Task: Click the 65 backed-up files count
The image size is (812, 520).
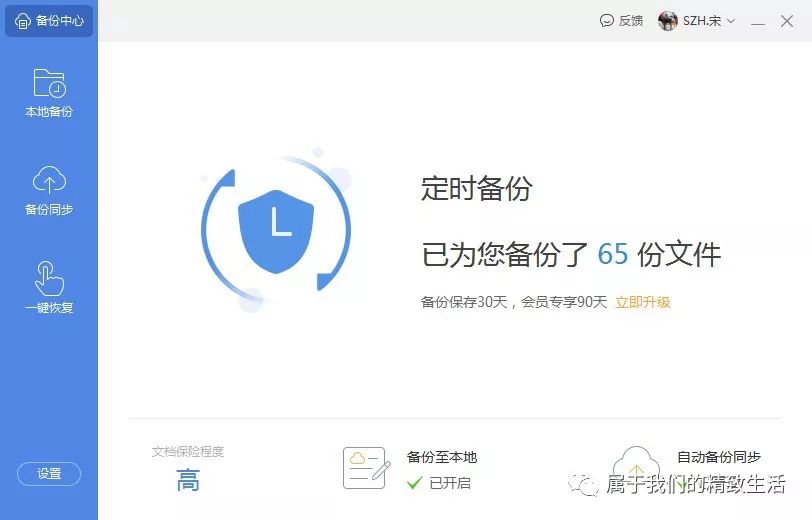Action: pos(613,254)
